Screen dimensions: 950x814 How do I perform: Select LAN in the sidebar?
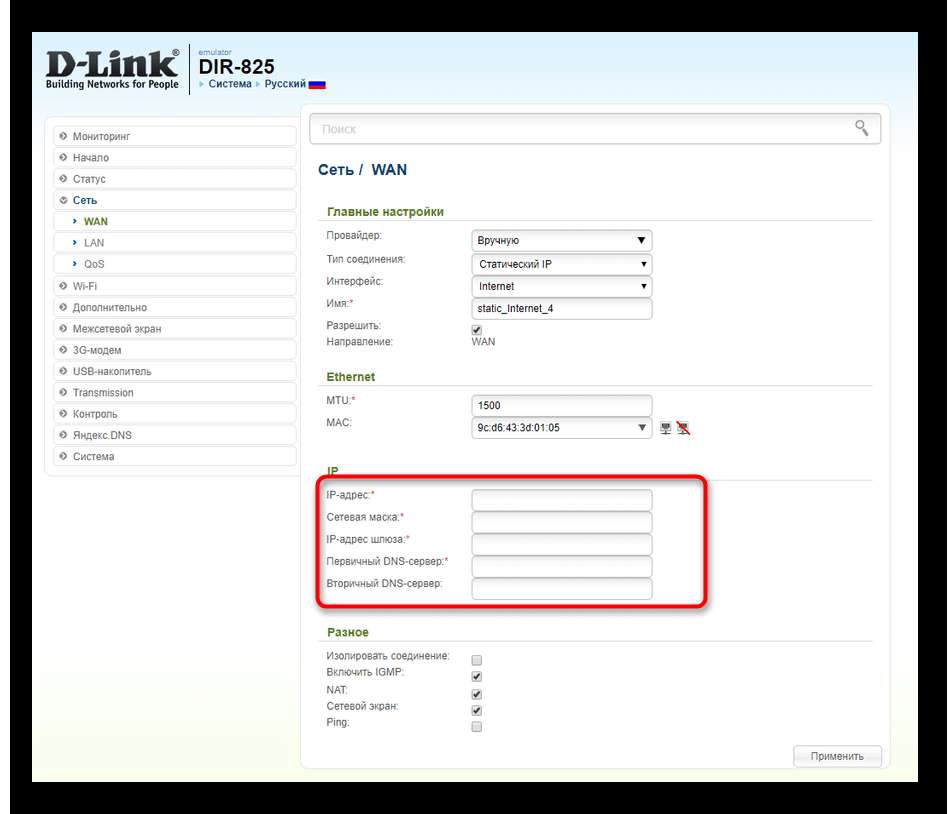174,243
